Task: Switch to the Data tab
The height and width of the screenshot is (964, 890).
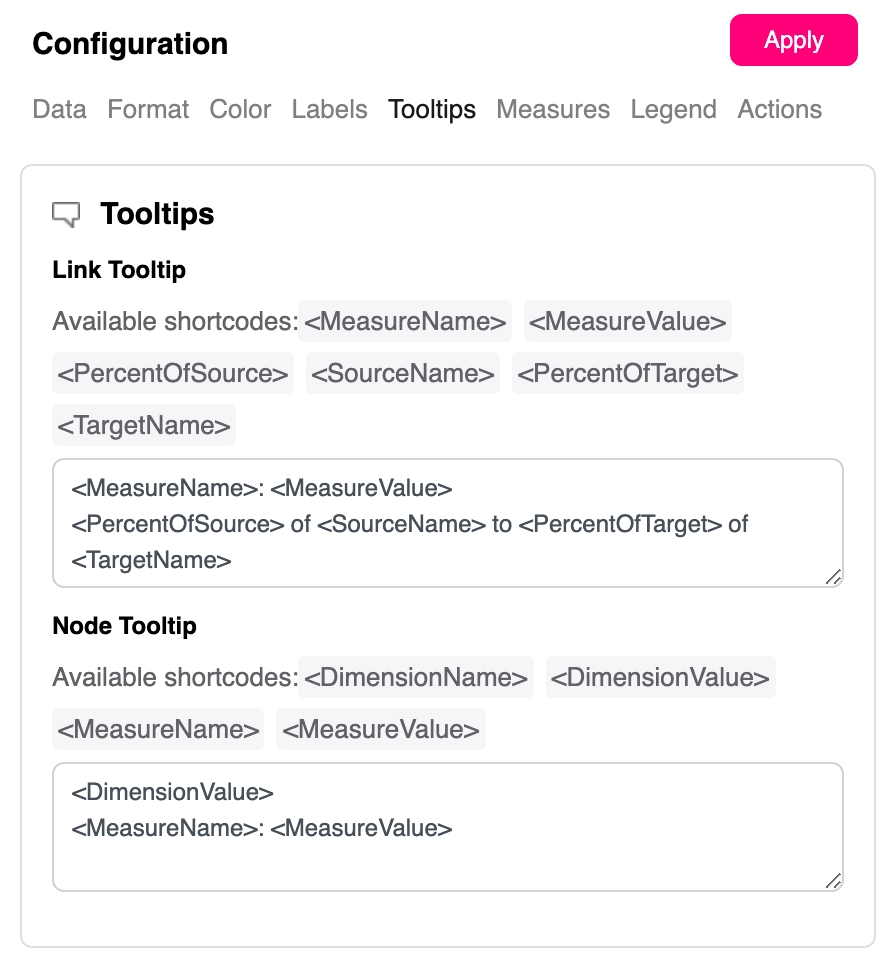Action: [59, 109]
